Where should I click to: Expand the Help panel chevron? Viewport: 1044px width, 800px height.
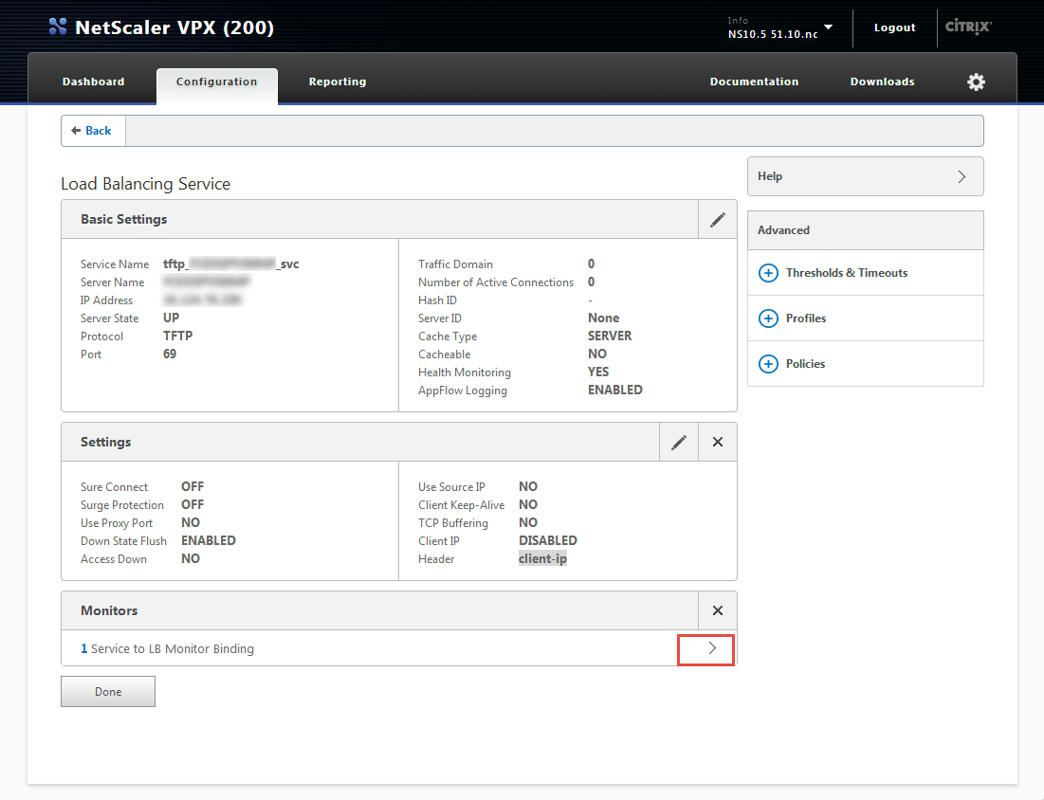[x=961, y=177]
